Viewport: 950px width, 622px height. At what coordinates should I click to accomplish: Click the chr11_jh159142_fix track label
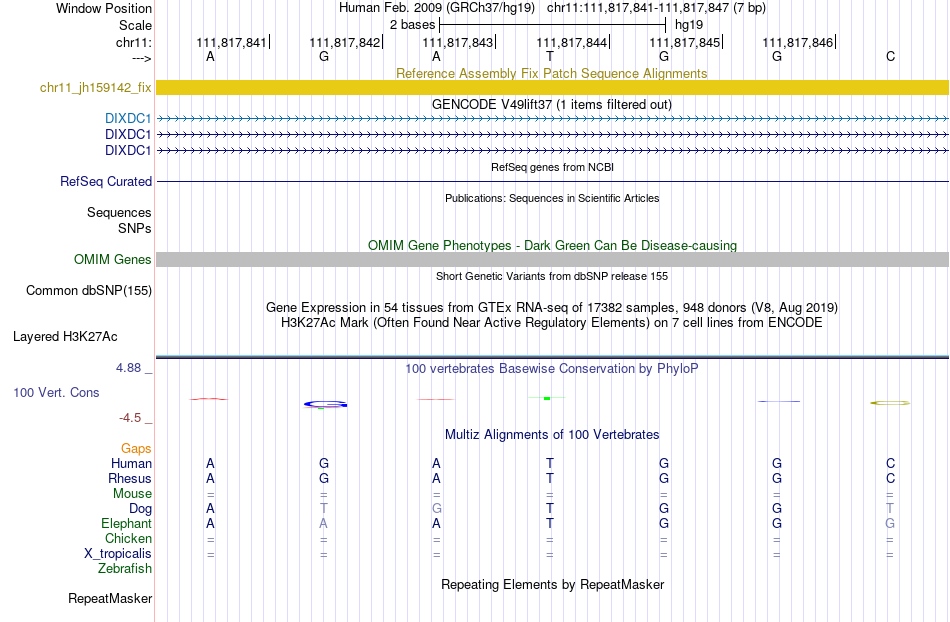95,88
